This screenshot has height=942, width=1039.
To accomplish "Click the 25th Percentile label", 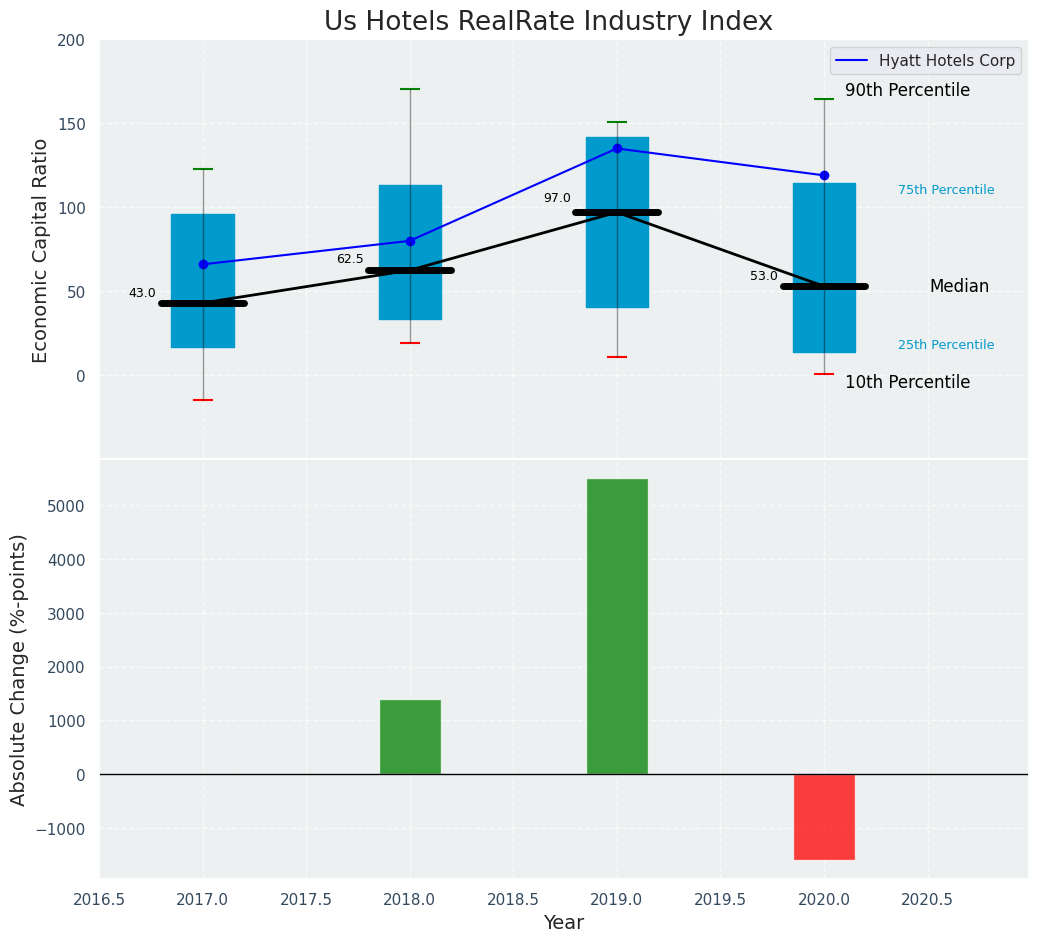I will click(946, 345).
